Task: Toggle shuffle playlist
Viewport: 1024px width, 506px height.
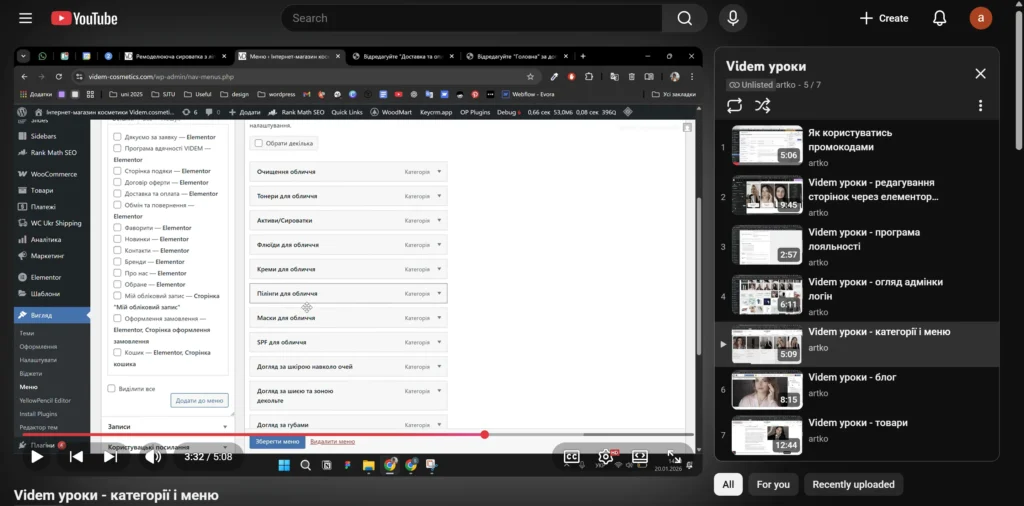Action: 762,105
